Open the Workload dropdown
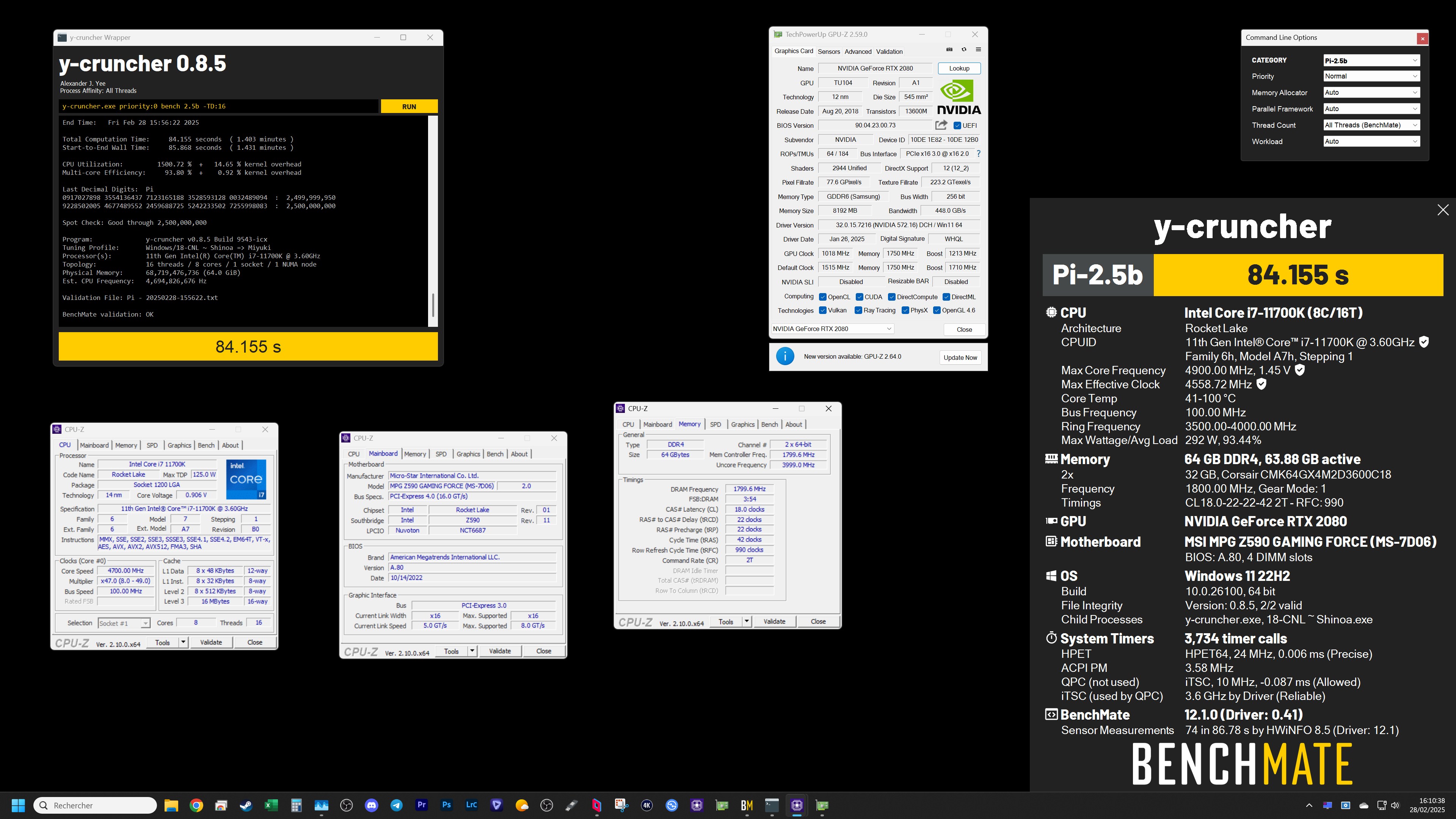 point(1371,142)
